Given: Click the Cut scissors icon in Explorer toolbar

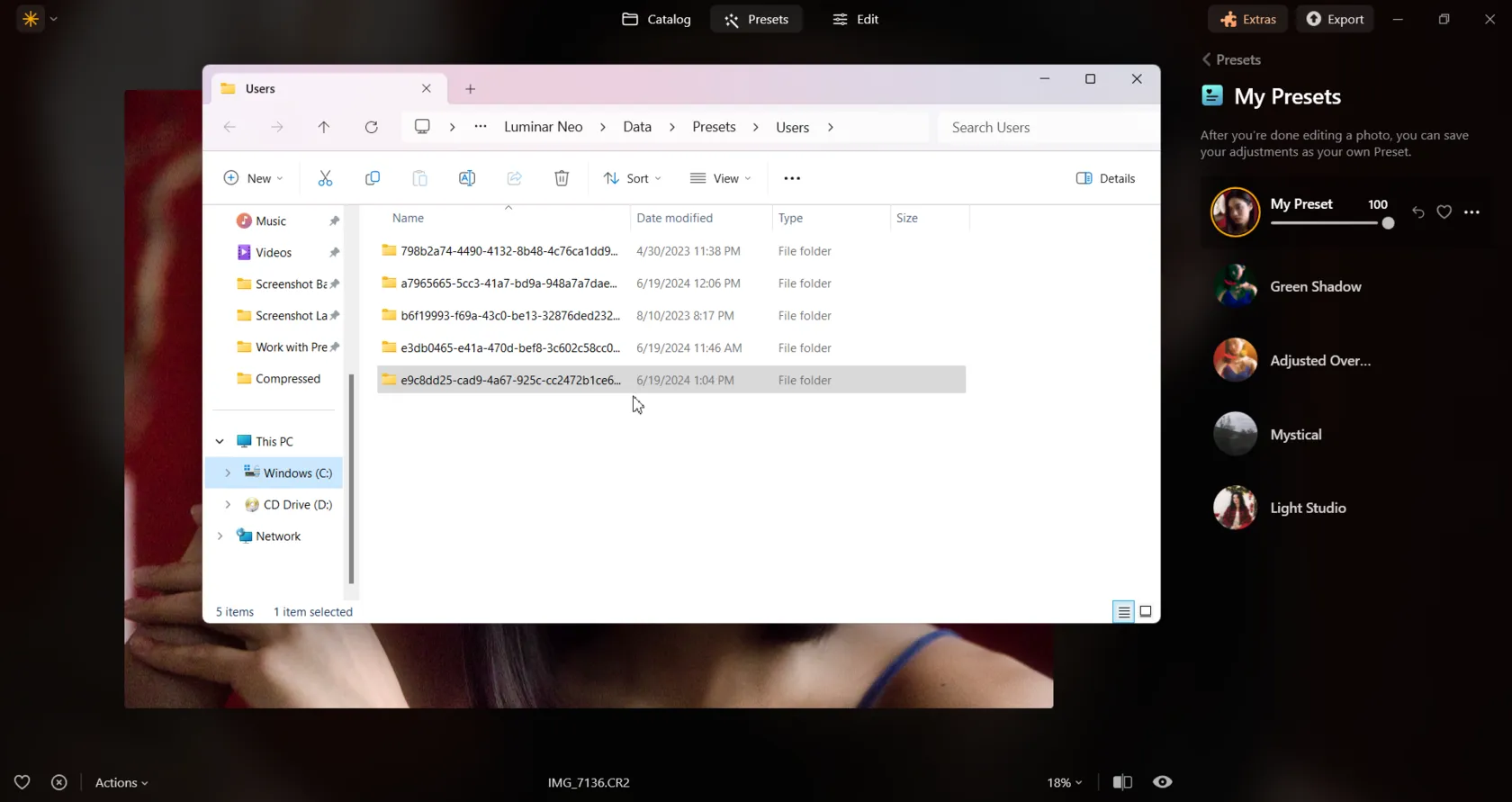Looking at the screenshot, I should coord(325,178).
